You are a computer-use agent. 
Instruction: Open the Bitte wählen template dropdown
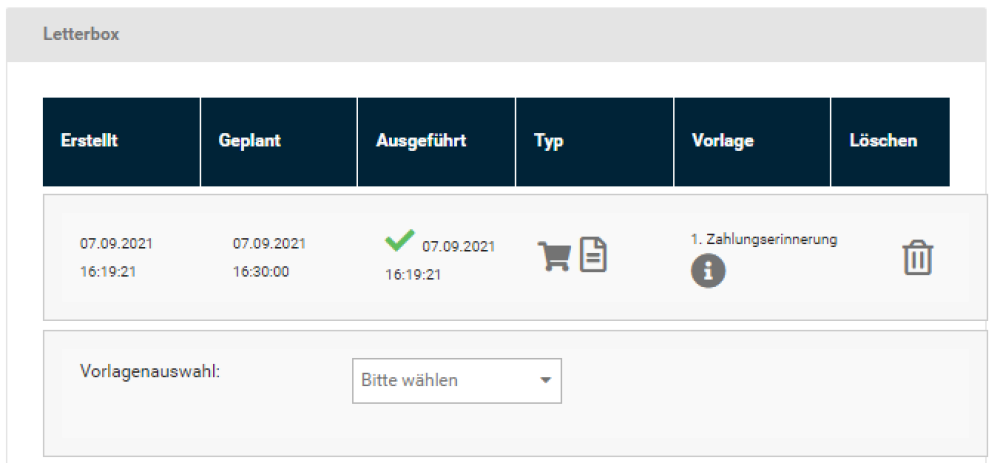pyautogui.click(x=456, y=381)
